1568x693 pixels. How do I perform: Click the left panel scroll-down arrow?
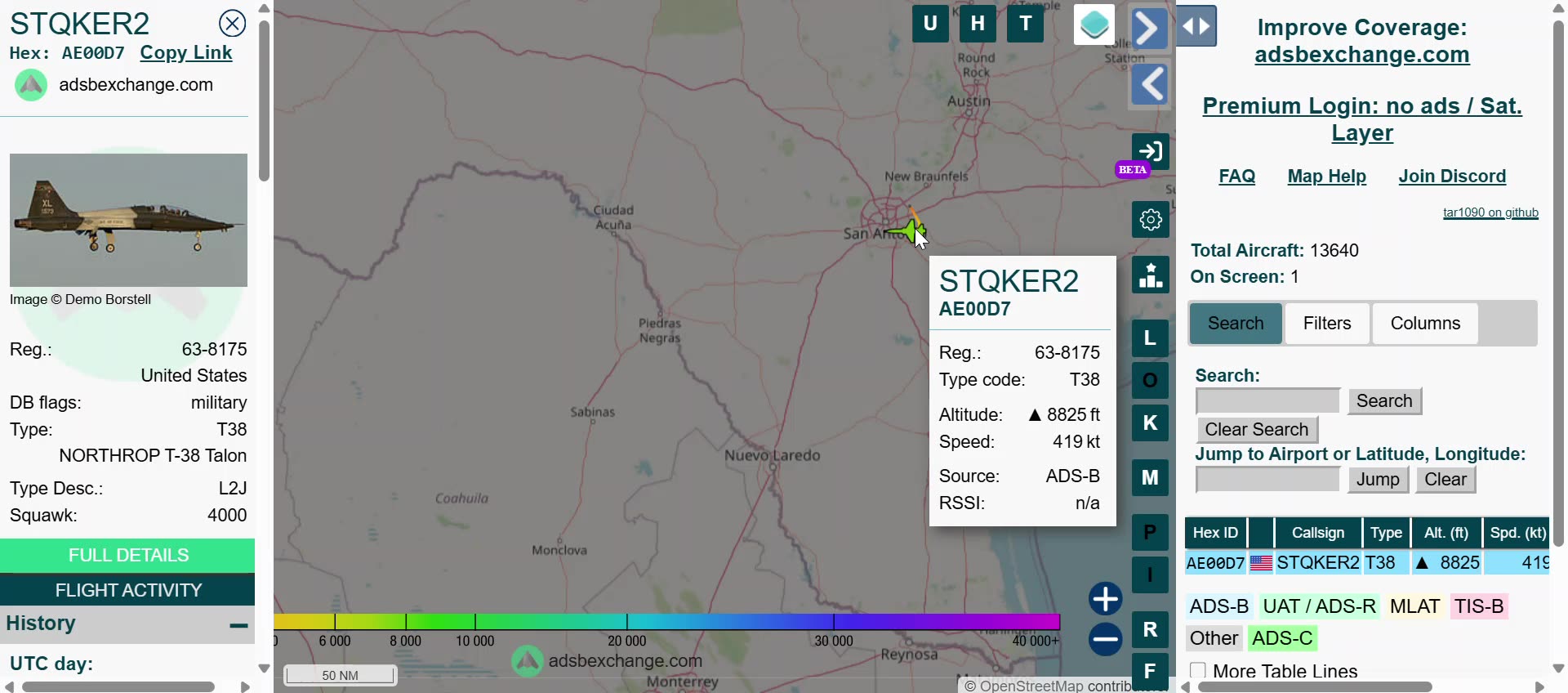[x=264, y=668]
